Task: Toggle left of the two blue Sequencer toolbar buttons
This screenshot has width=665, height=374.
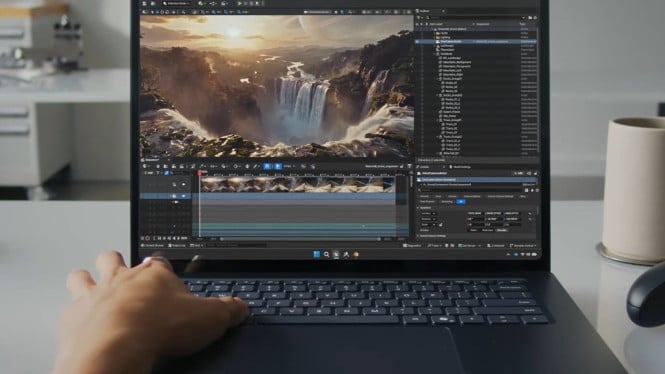Action: 267,167
